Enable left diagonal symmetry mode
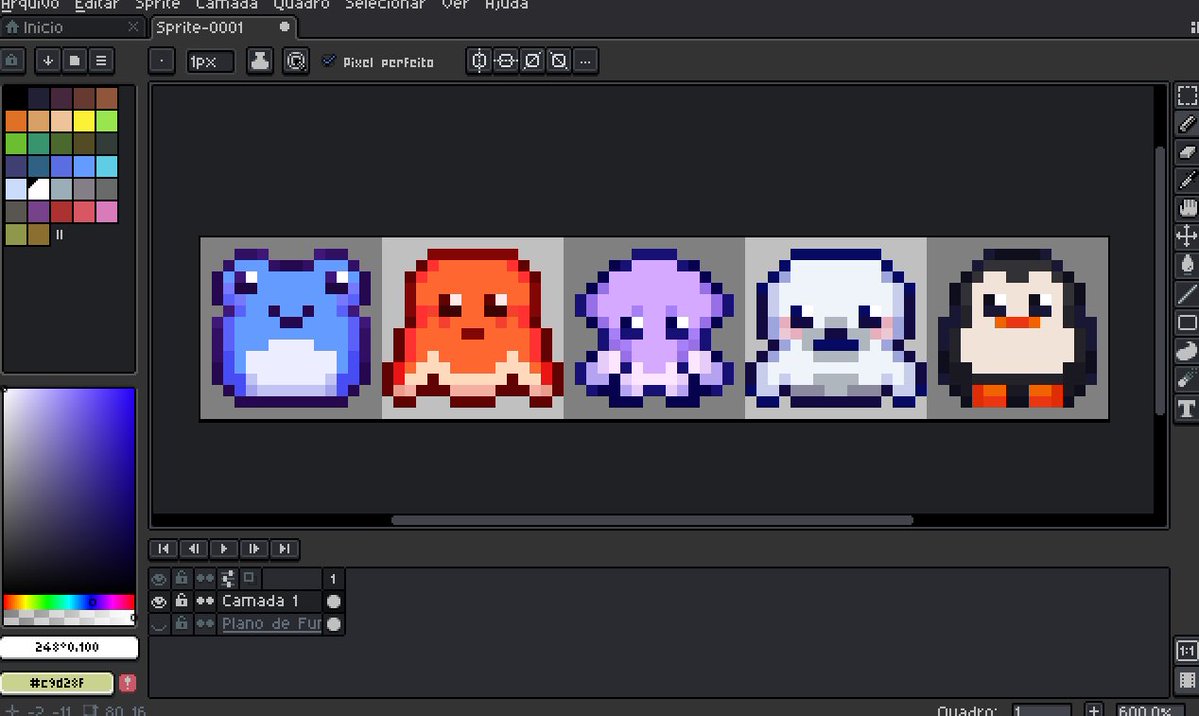The image size is (1199, 716). (559, 60)
